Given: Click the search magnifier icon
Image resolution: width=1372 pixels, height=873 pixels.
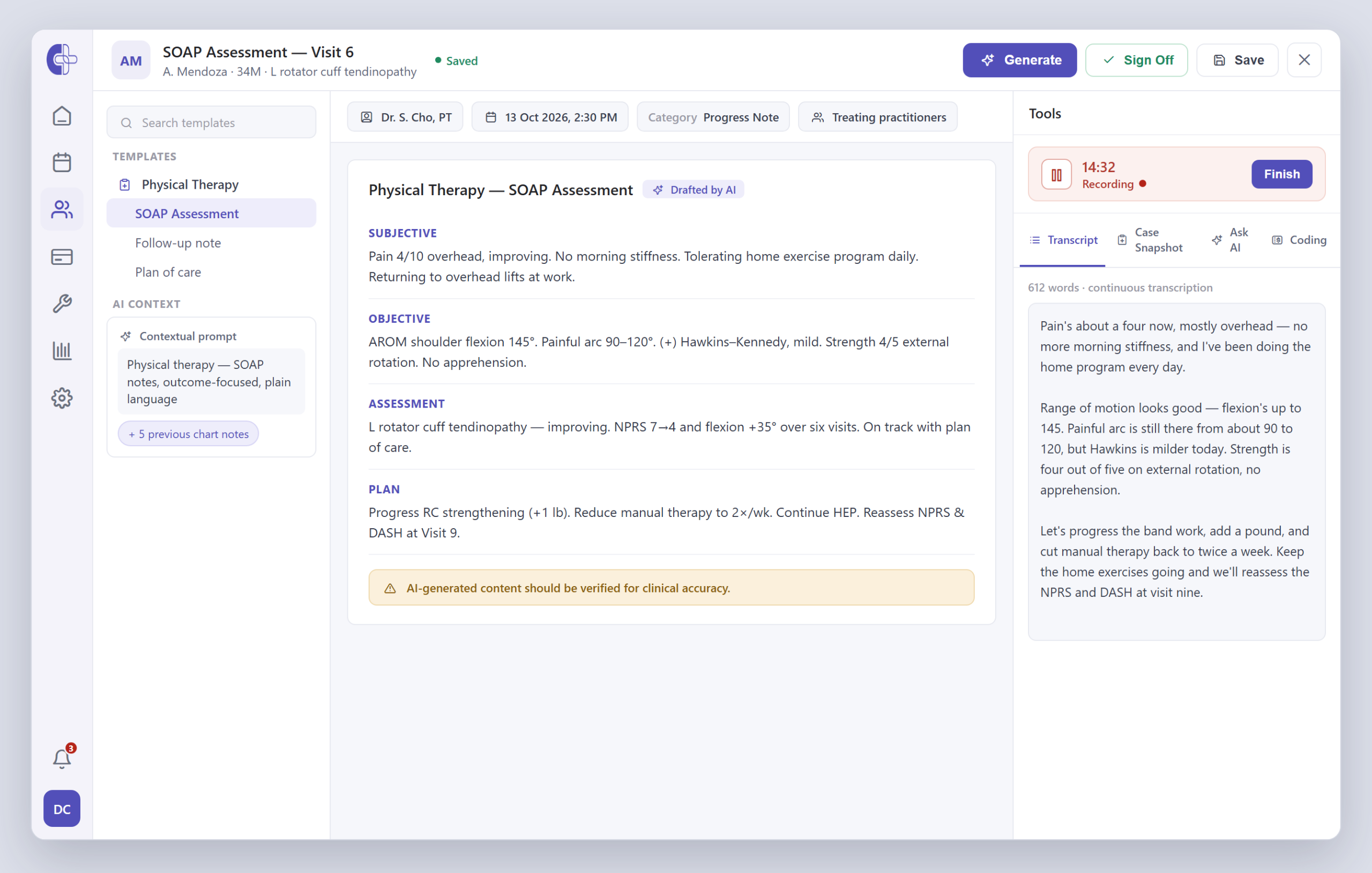Looking at the screenshot, I should pos(126,123).
